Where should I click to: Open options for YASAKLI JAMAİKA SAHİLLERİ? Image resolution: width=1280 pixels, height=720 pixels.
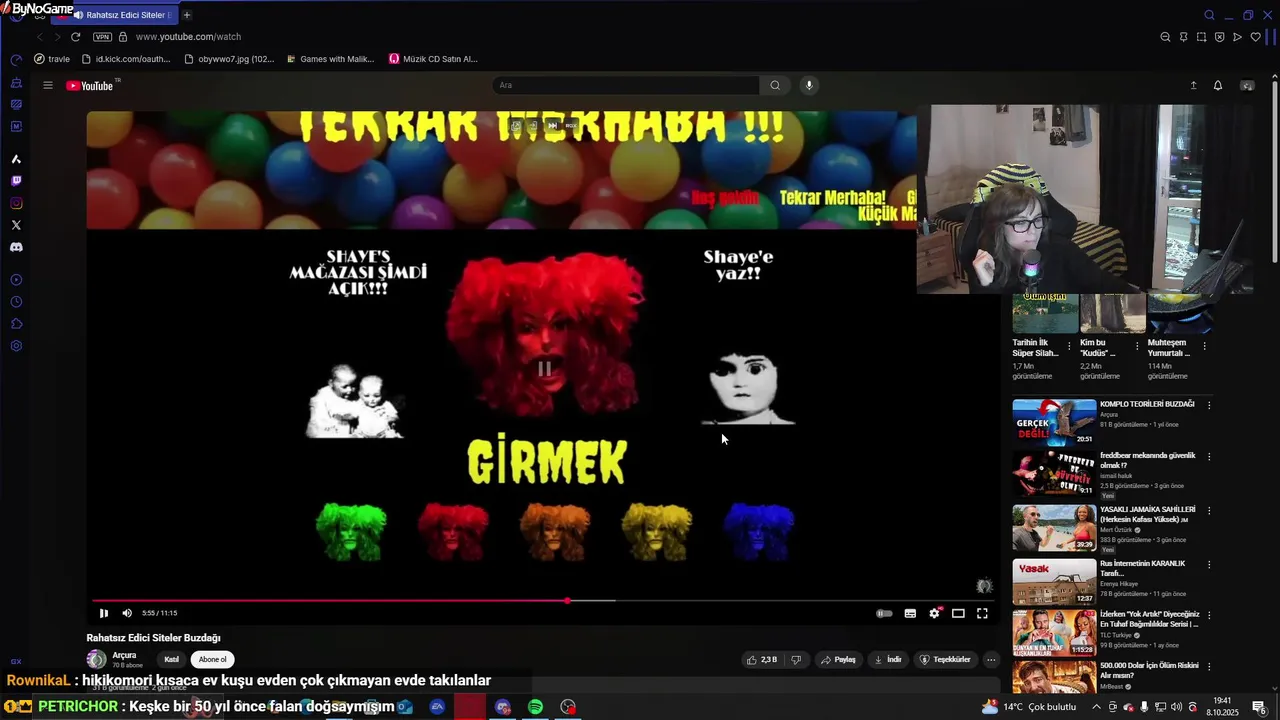[x=1209, y=511]
